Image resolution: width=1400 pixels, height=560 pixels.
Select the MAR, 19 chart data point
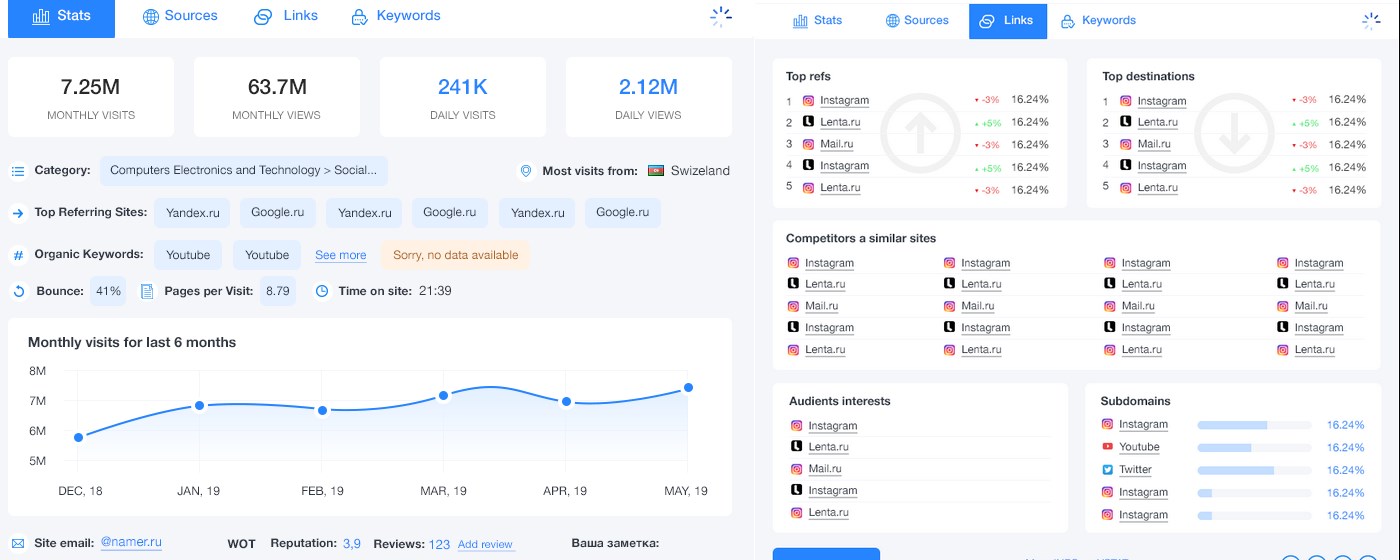click(x=444, y=396)
